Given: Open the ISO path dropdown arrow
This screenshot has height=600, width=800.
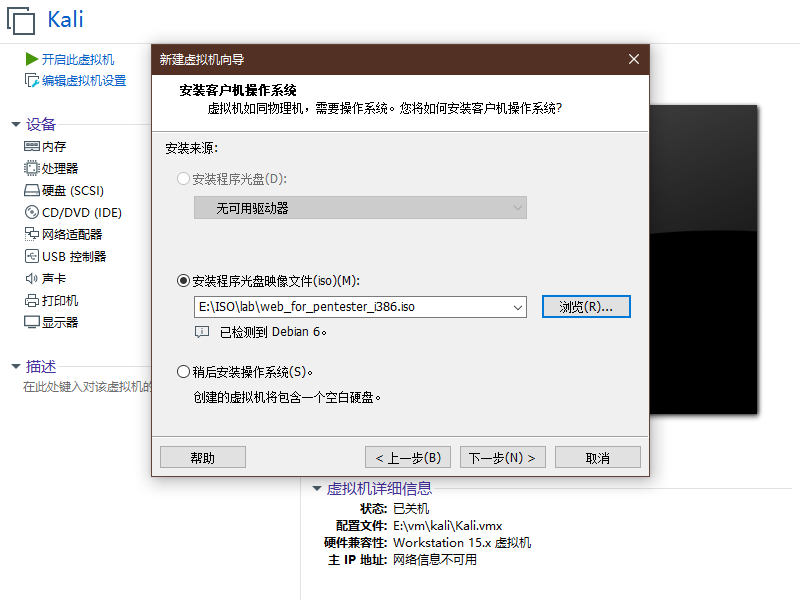Looking at the screenshot, I should pyautogui.click(x=517, y=307).
